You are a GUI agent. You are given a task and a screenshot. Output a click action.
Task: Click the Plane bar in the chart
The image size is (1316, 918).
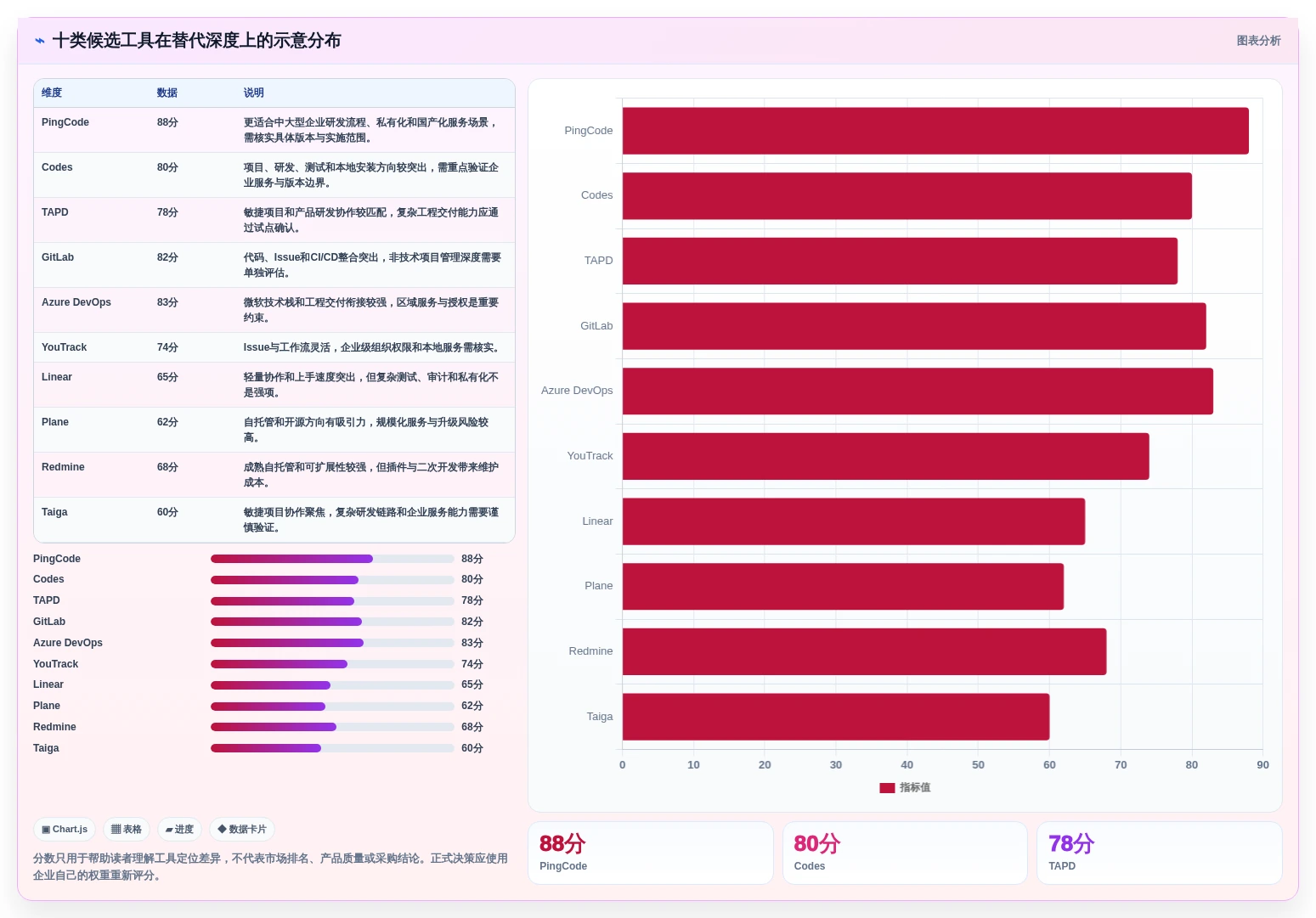pyautogui.click(x=843, y=587)
